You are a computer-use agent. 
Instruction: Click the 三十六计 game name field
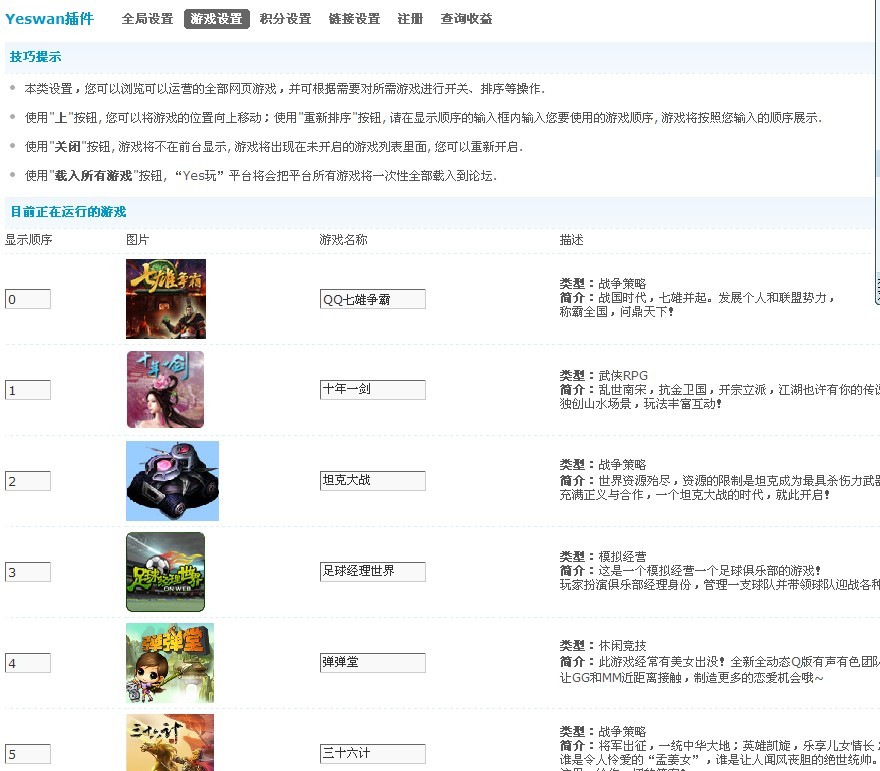click(373, 754)
